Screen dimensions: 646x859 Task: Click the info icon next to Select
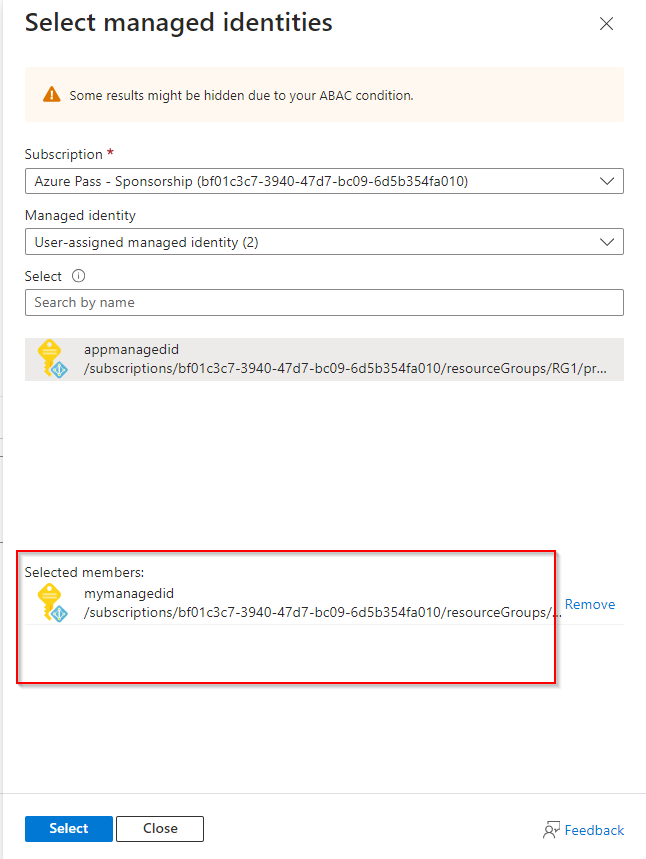coord(79,276)
